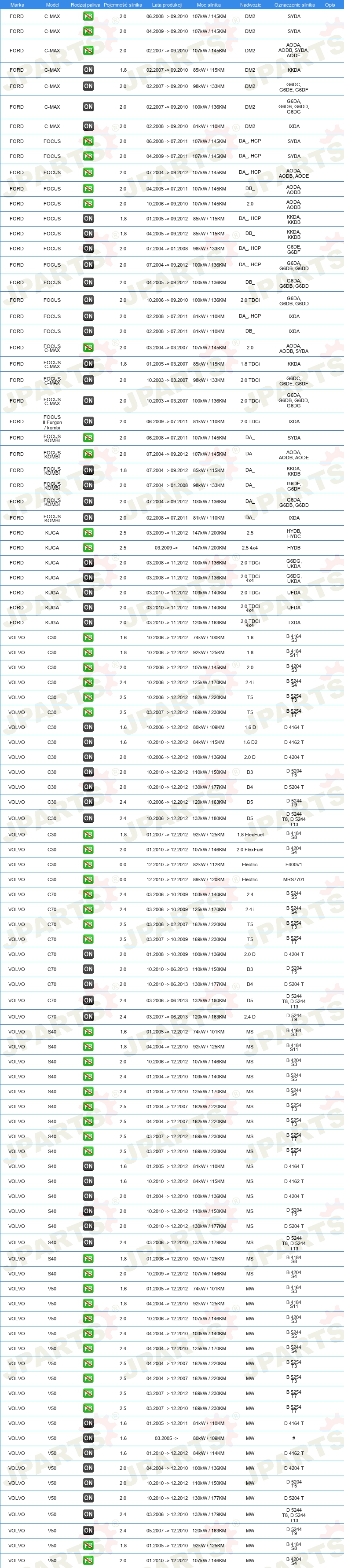This screenshot has height=1568, width=344.
Task: Click the engine code TXDA
Action: (x=294, y=622)
